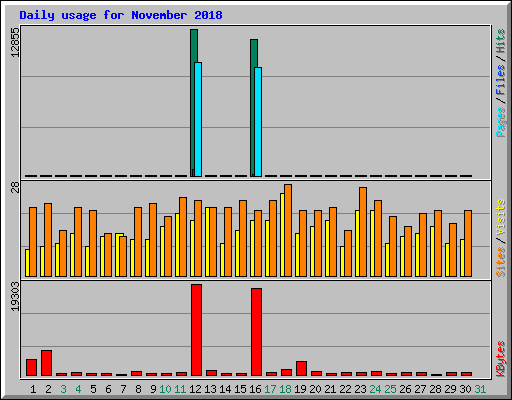This screenshot has height=400, width=512.
Task: Click day 9 on the x-axis
Action: click(153, 389)
